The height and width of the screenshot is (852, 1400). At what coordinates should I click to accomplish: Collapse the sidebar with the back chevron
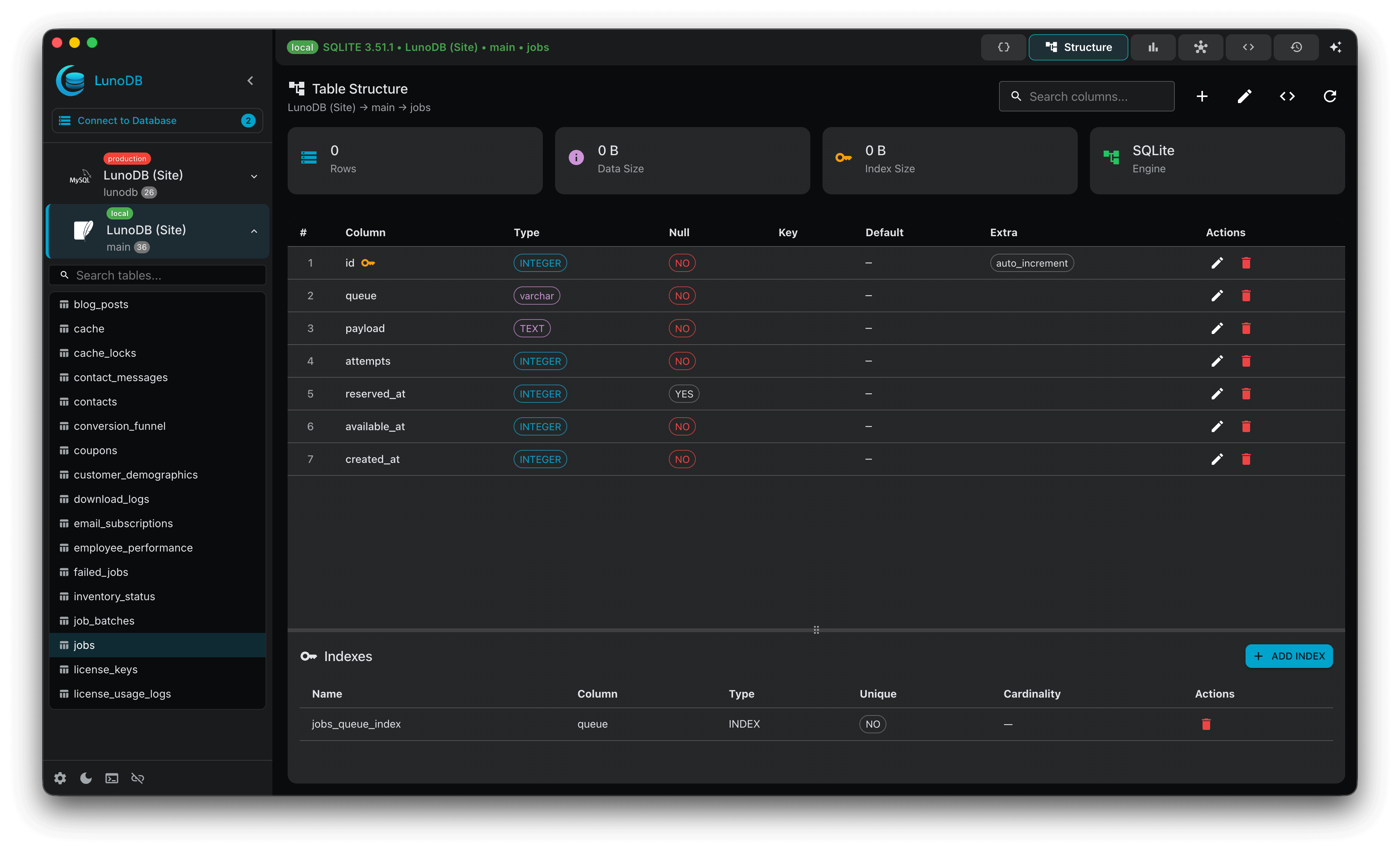point(250,80)
